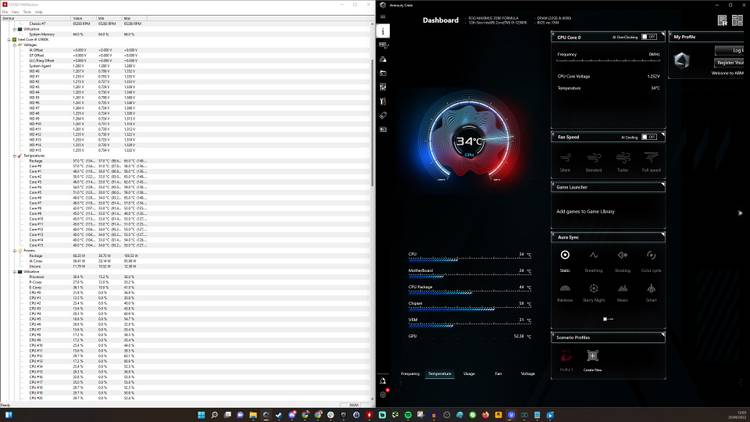Viewport: 750px width, 422px height.
Task: Click the Register Your Product button
Action: pyautogui.click(x=730, y=63)
